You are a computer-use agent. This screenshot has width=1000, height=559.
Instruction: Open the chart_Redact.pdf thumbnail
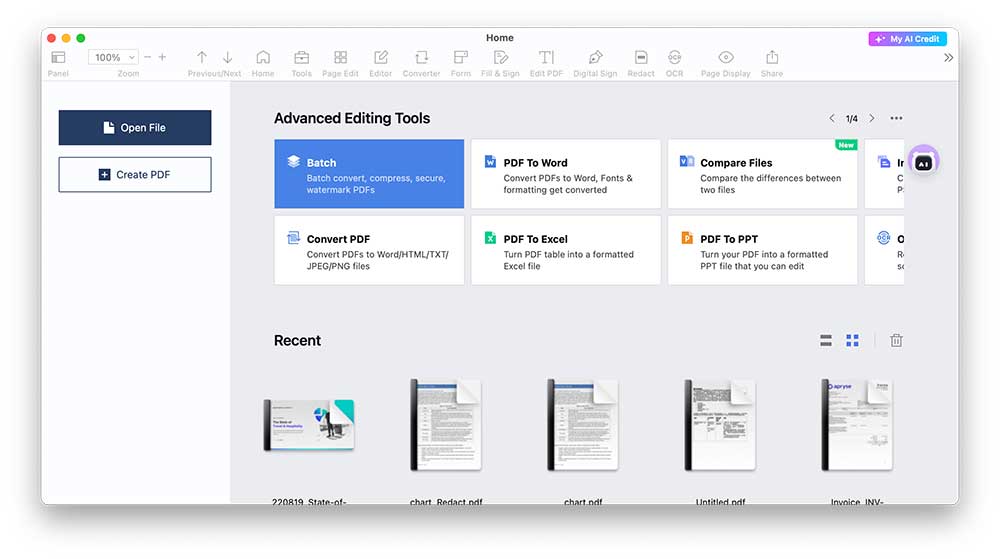click(x=446, y=426)
